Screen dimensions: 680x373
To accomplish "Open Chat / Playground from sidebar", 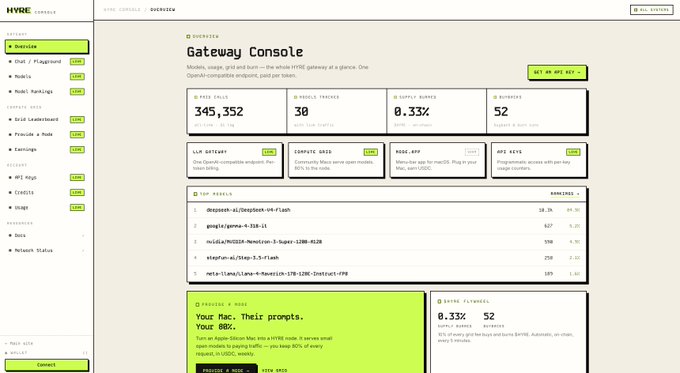I will pos(47,62).
